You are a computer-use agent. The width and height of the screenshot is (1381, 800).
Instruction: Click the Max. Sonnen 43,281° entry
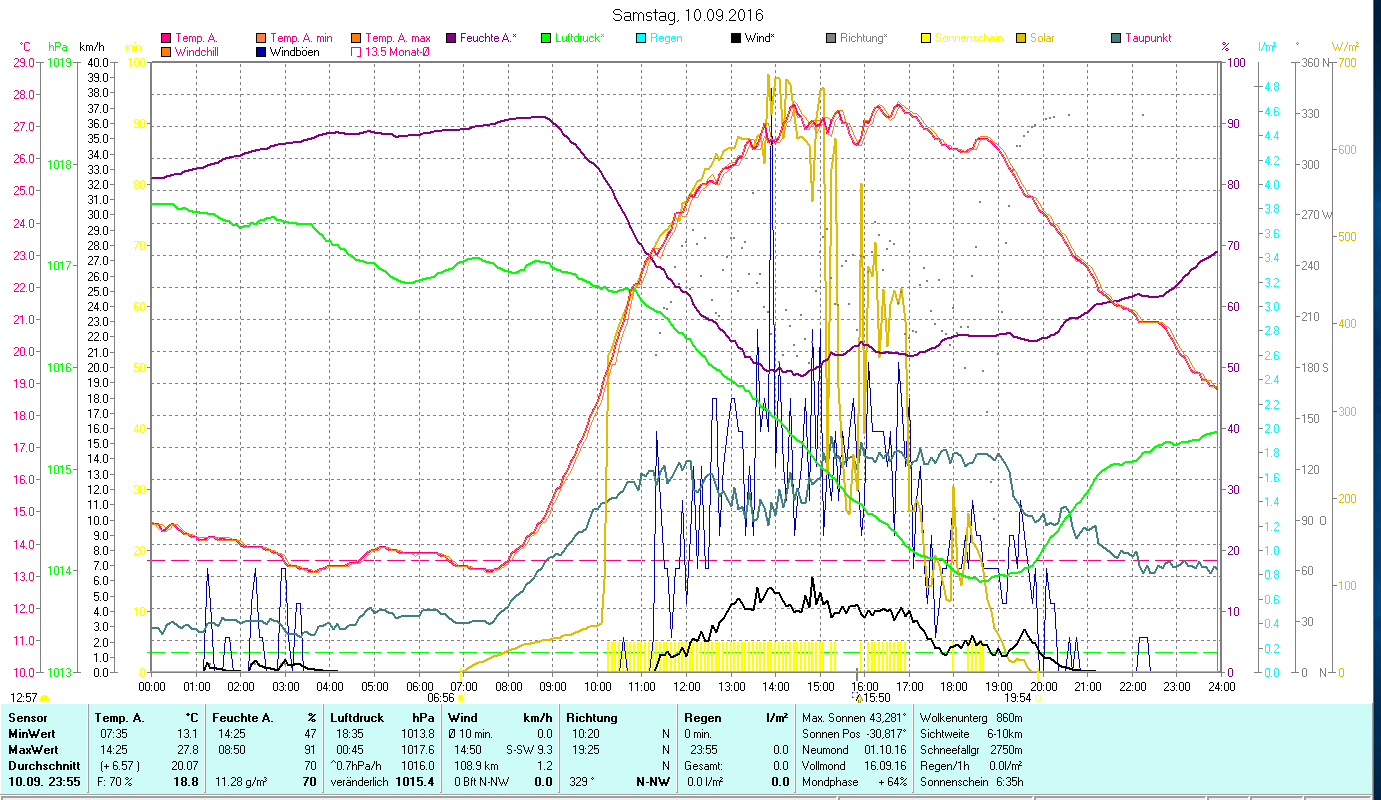(855, 718)
